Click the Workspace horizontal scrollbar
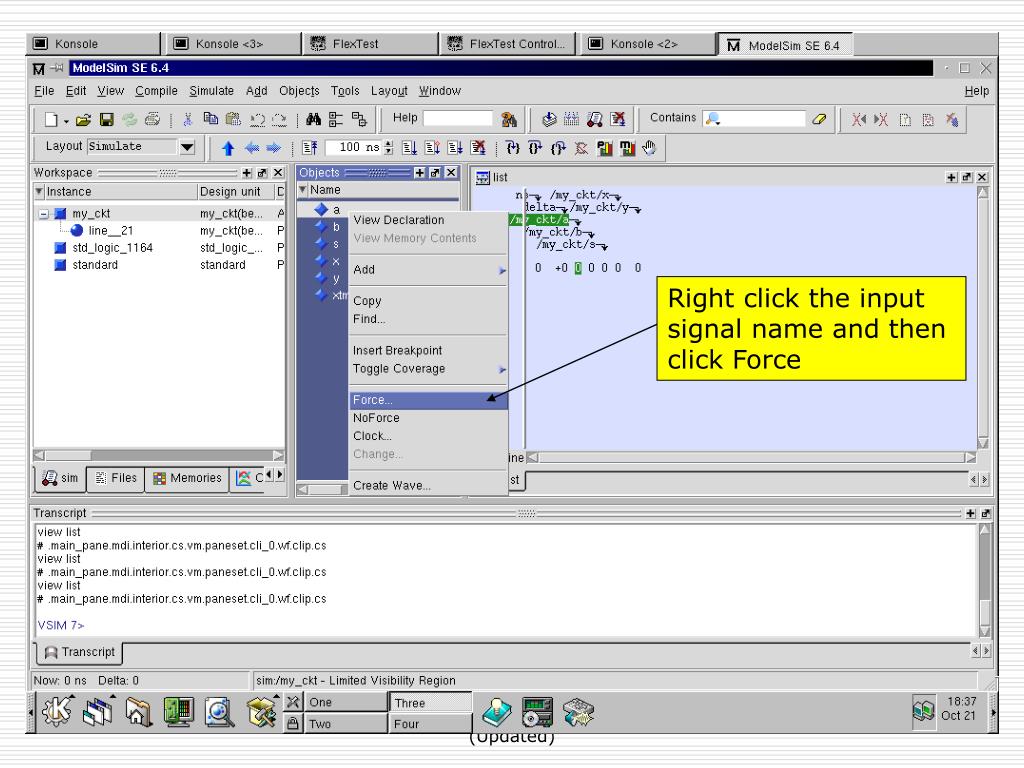Viewport: 1024px width, 768px height. (159, 455)
